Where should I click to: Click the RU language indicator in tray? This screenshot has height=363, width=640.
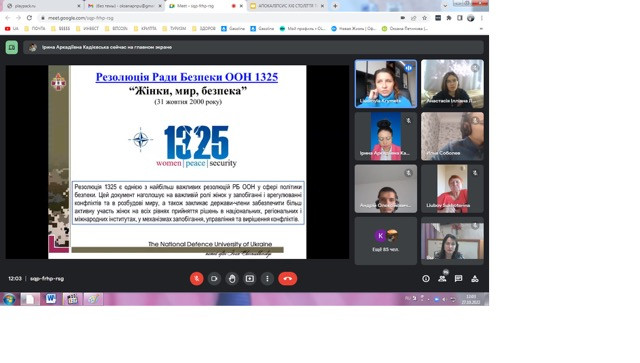(407, 299)
